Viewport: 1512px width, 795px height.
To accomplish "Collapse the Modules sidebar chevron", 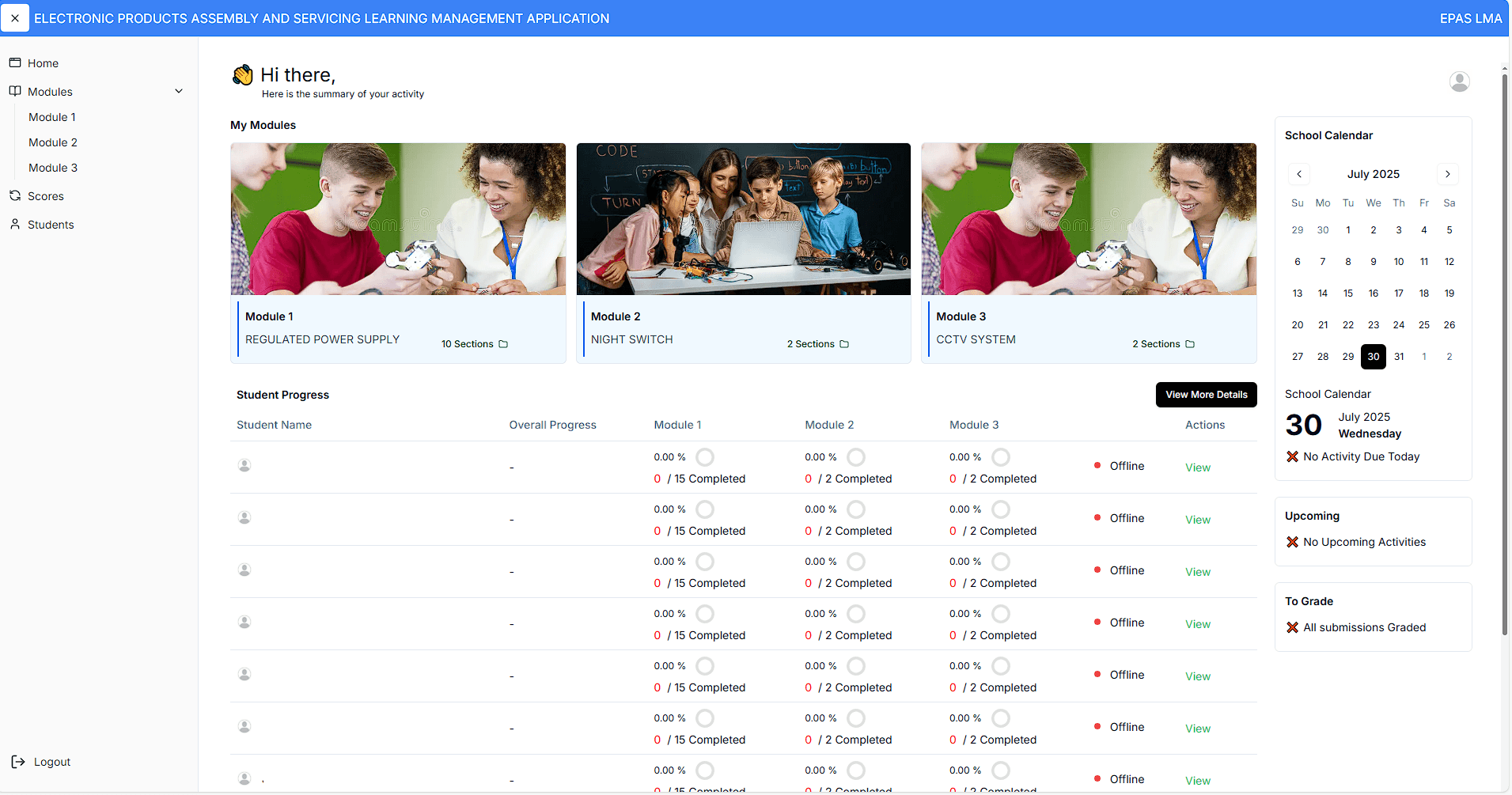I will 179,91.
